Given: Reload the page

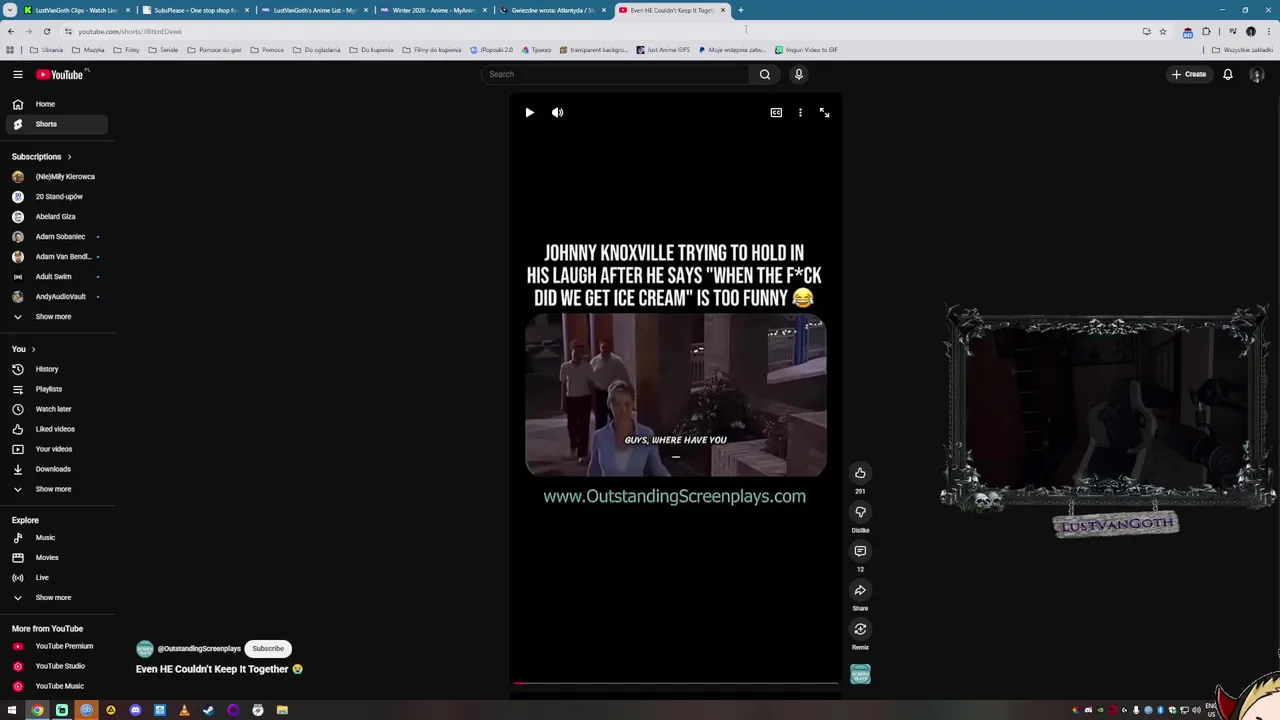Looking at the screenshot, I should (x=46, y=31).
